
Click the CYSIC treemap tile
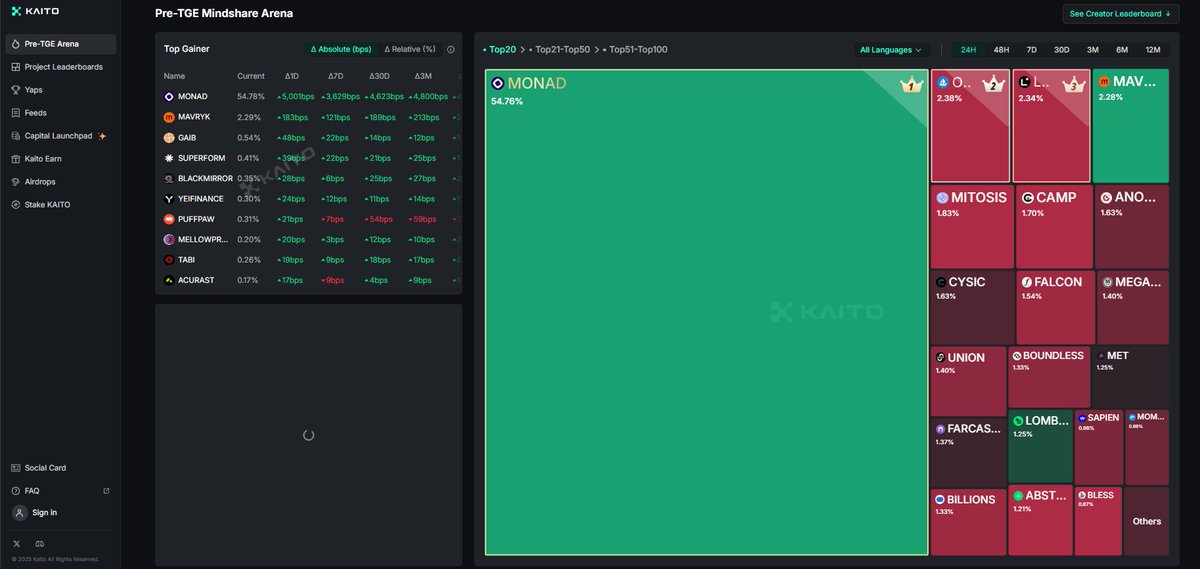click(971, 307)
